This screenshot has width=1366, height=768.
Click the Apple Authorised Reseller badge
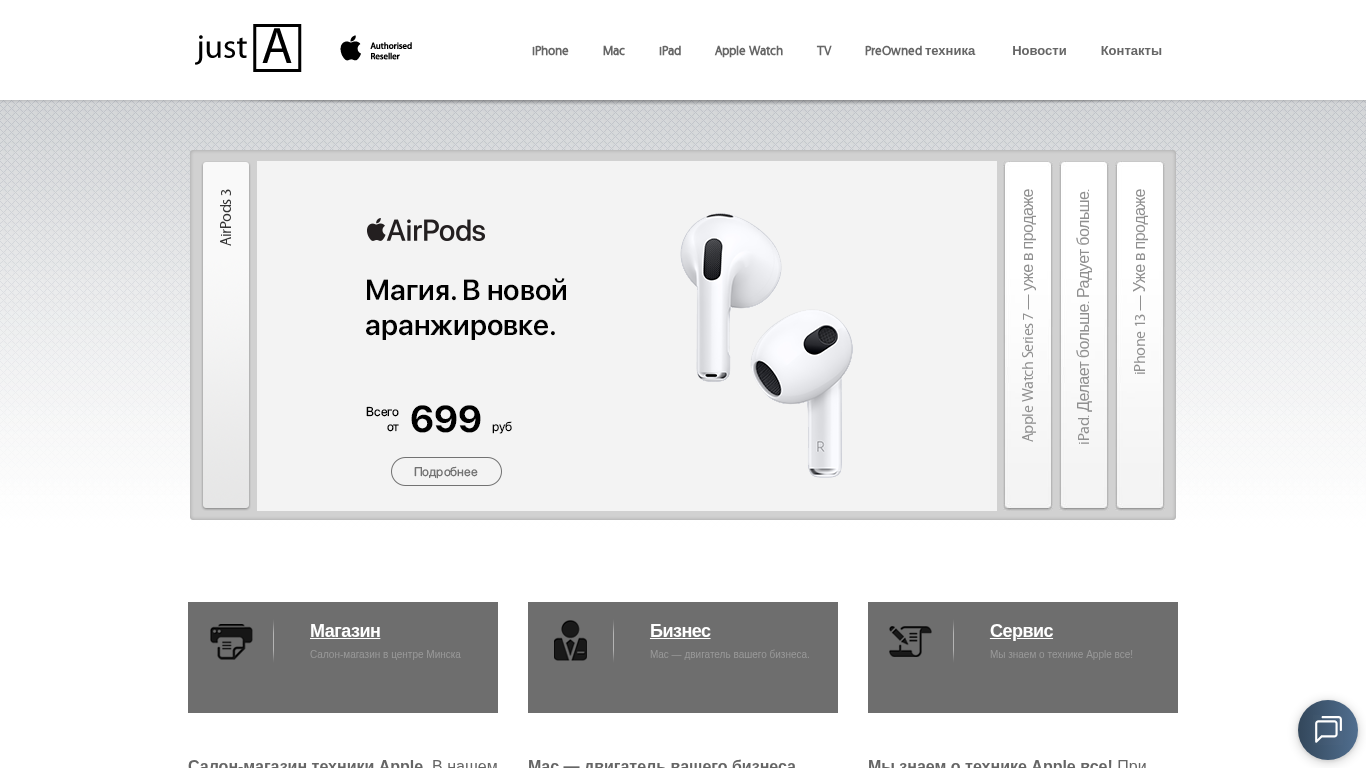click(x=376, y=49)
